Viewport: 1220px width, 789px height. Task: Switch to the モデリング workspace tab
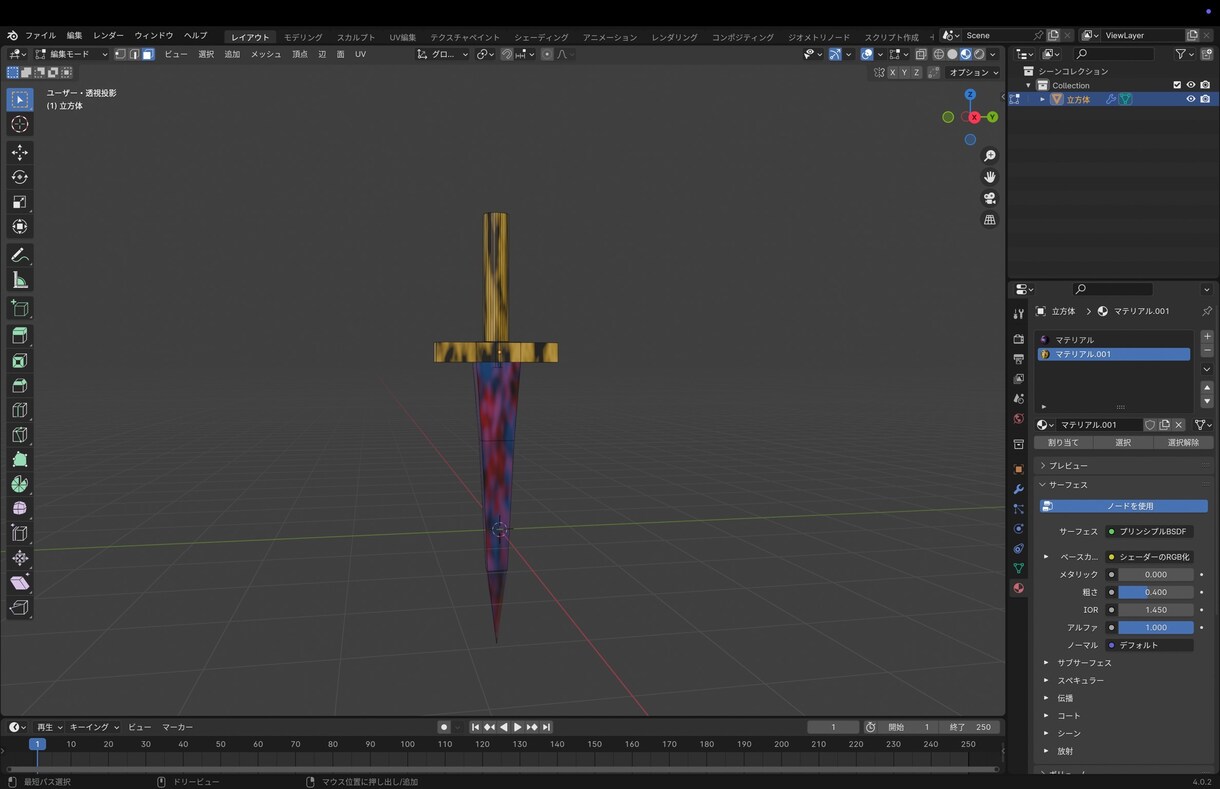pyautogui.click(x=303, y=37)
